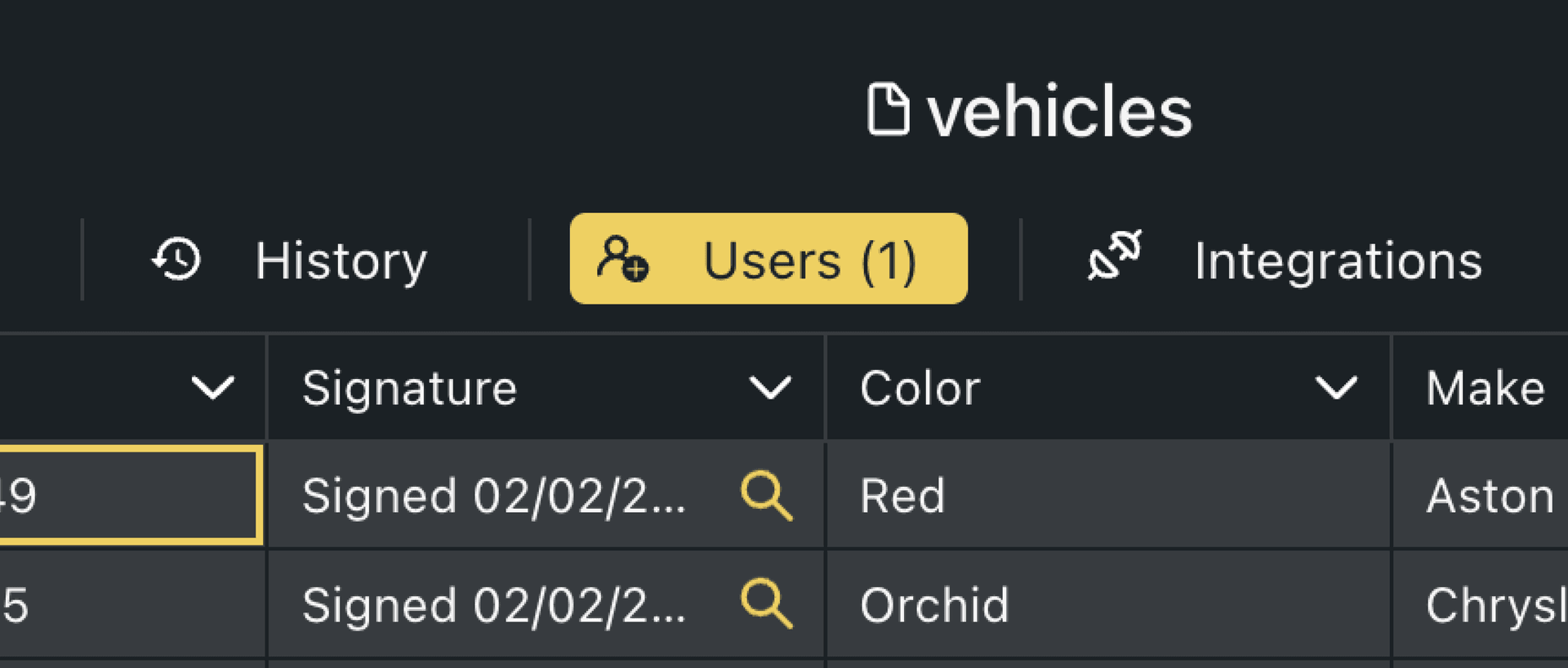Open the Users (1) tab
The height and width of the screenshot is (668, 1568).
tap(809, 260)
